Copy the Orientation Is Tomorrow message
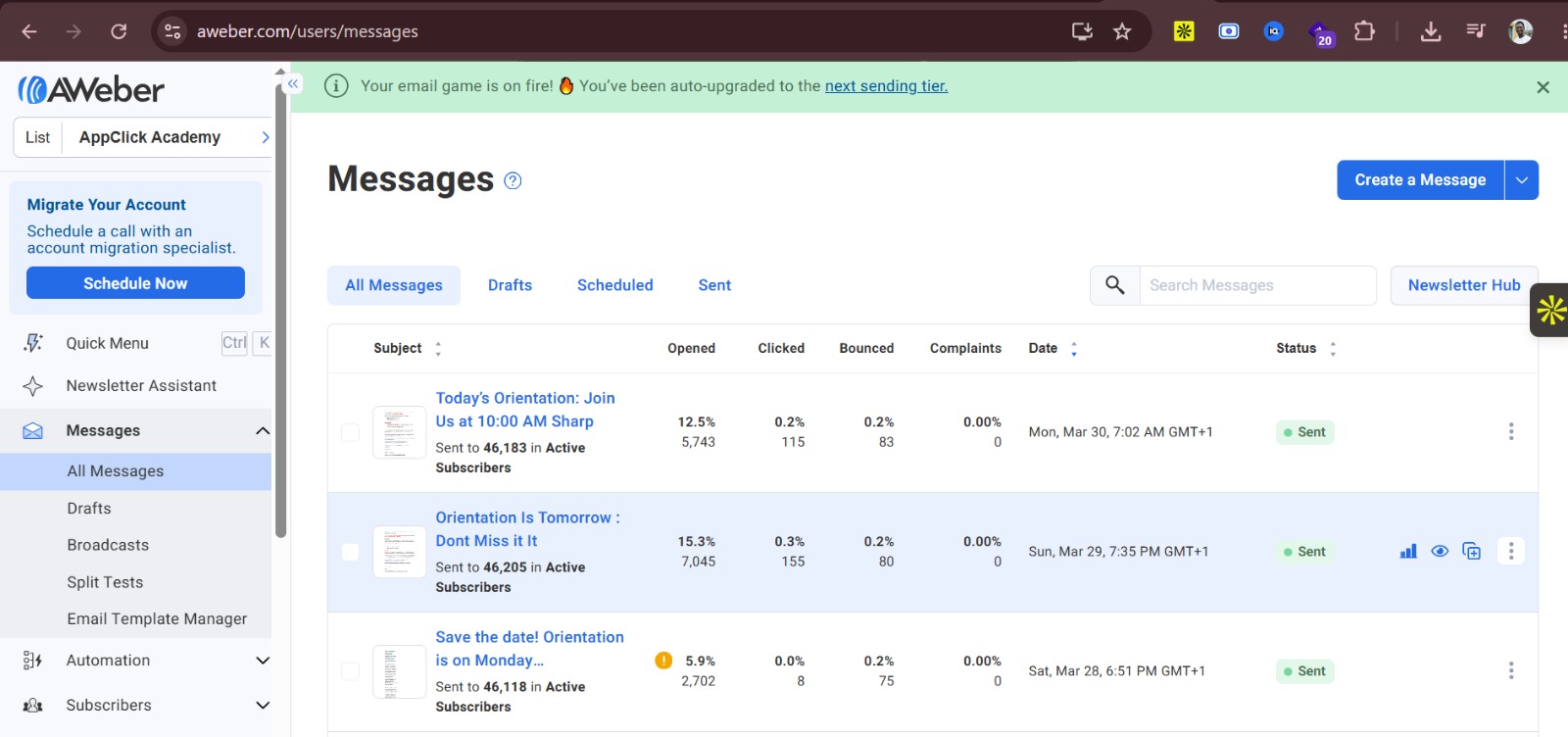This screenshot has width=1568, height=737. 1471,551
